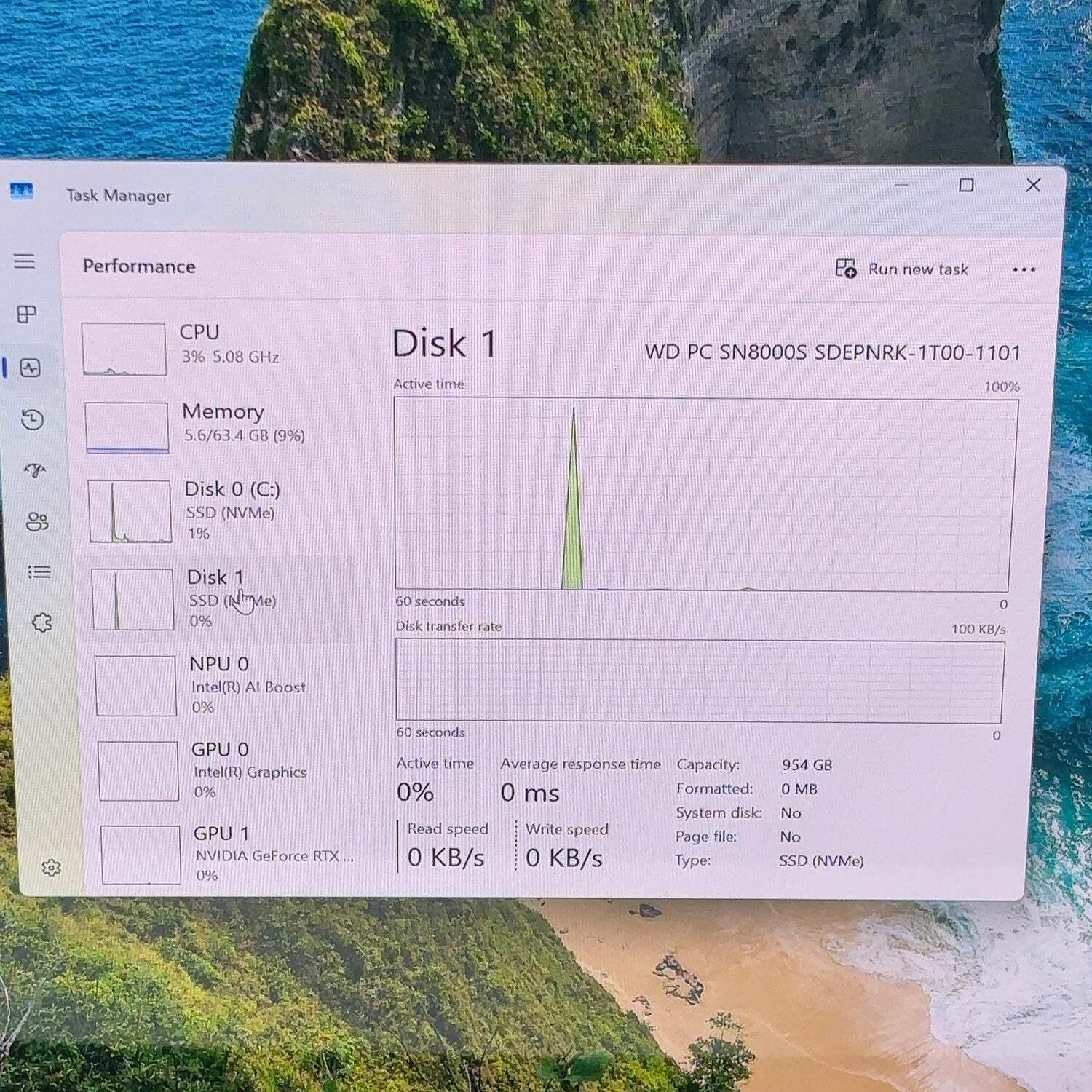Click the Capacity 954 GB value
The image size is (1092, 1092).
click(807, 765)
